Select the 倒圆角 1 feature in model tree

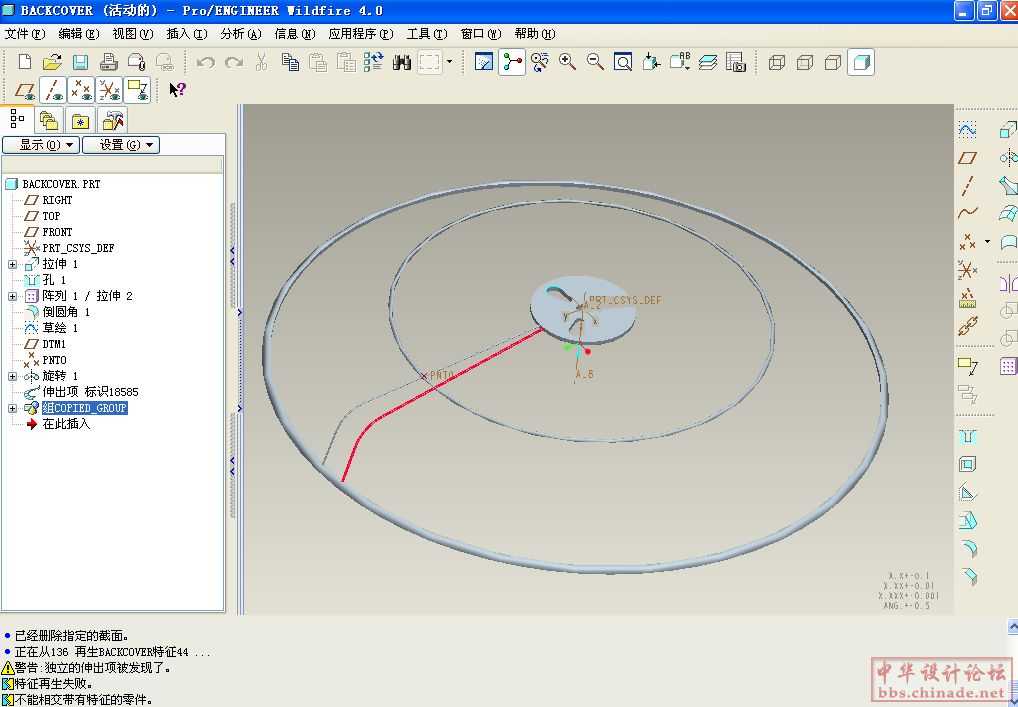point(66,312)
